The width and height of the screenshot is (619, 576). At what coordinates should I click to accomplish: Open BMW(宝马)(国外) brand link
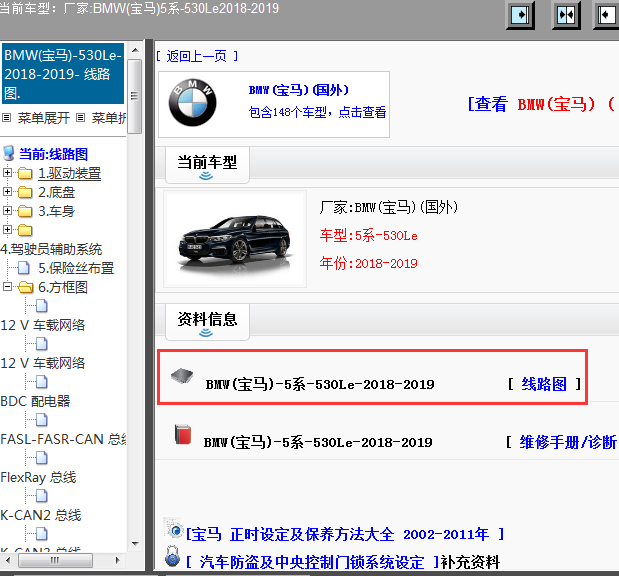point(299,90)
